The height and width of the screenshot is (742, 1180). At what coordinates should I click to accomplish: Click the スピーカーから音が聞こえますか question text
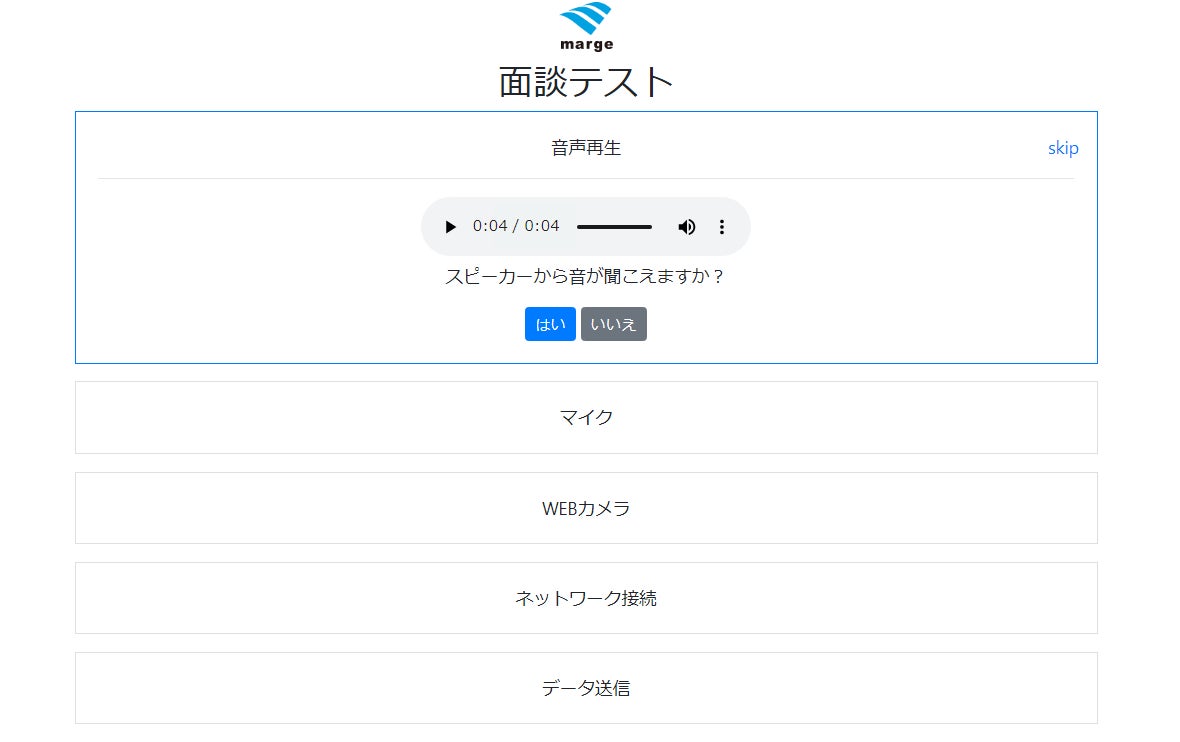585,276
